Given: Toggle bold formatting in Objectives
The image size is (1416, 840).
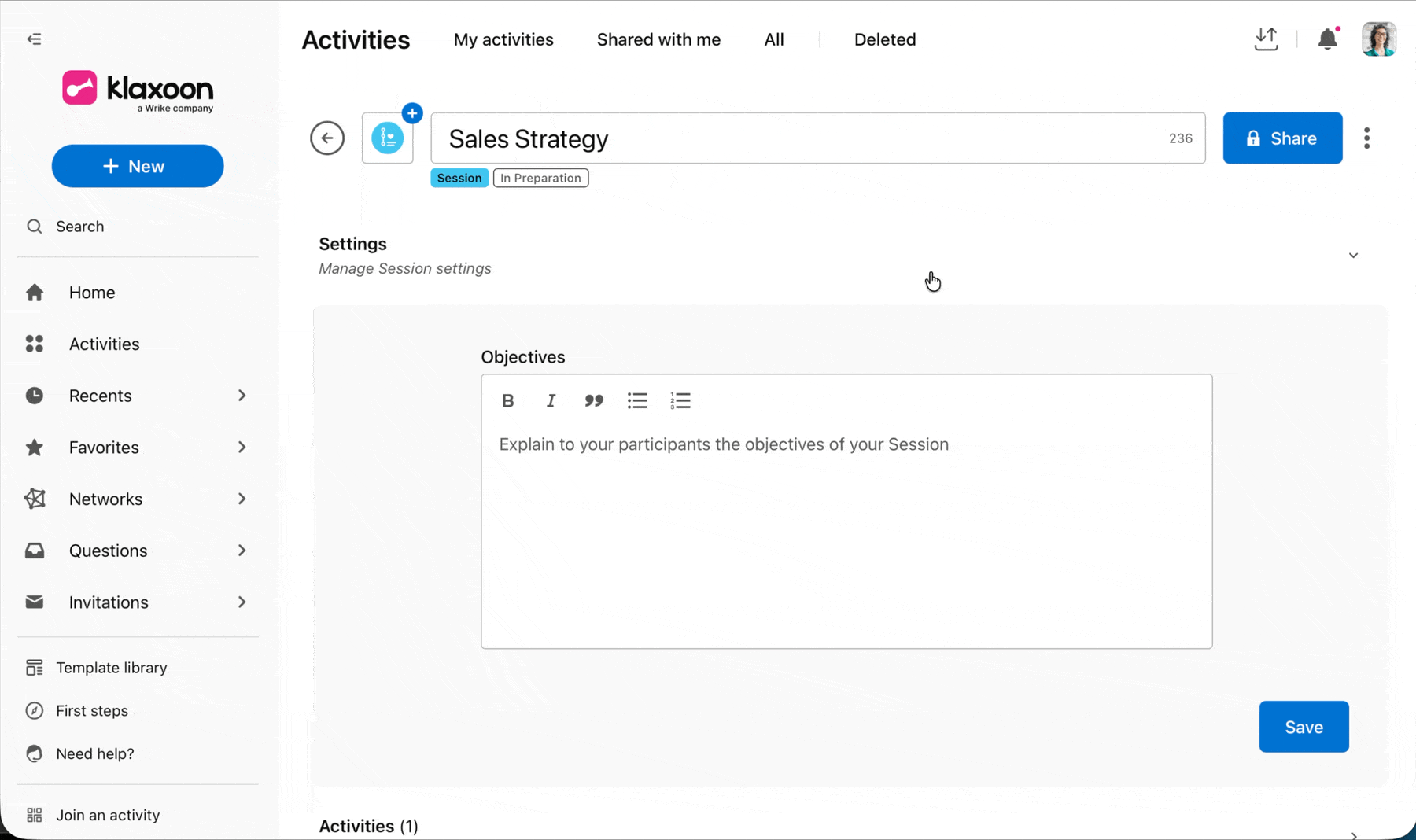Looking at the screenshot, I should click(508, 401).
